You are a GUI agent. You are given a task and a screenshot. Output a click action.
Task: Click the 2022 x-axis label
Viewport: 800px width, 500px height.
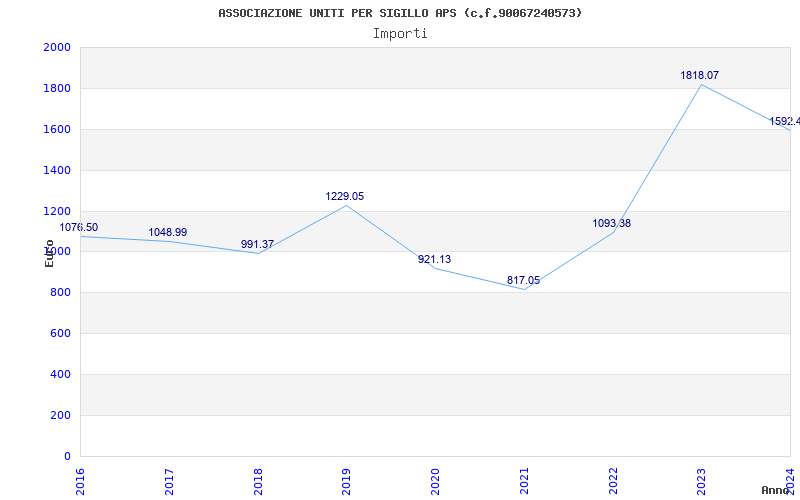[613, 481]
